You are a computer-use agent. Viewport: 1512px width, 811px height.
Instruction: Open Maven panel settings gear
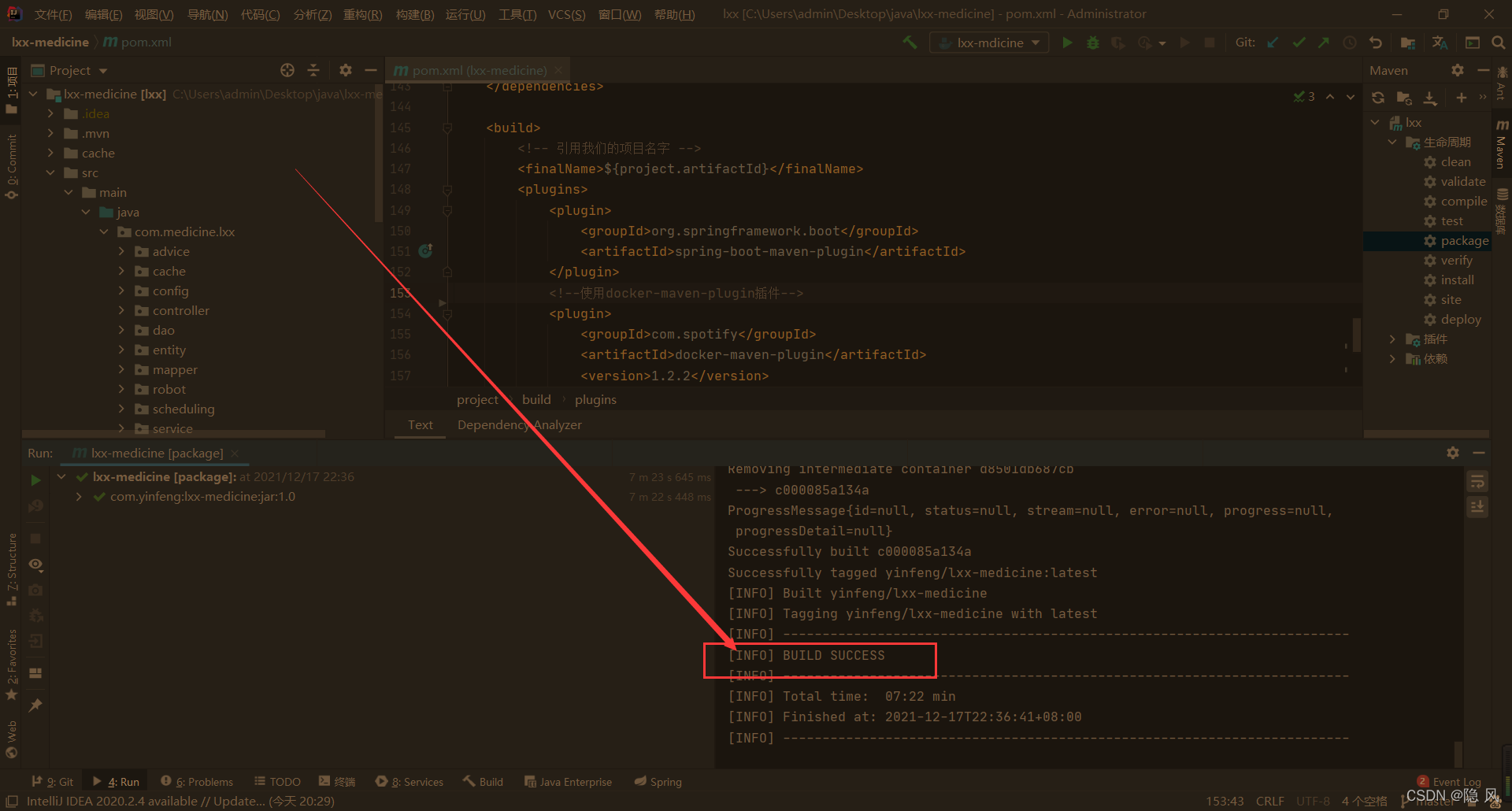point(1458,70)
